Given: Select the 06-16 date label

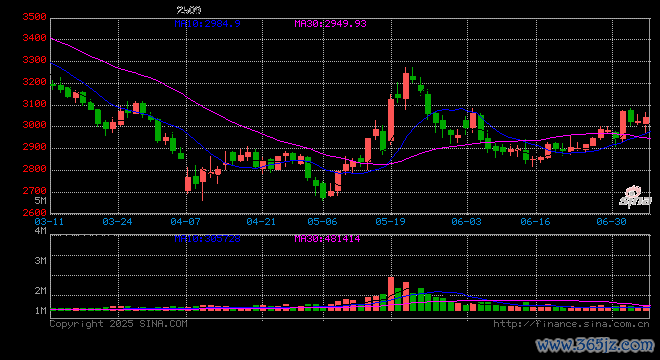Looking at the screenshot, I should [535, 221].
